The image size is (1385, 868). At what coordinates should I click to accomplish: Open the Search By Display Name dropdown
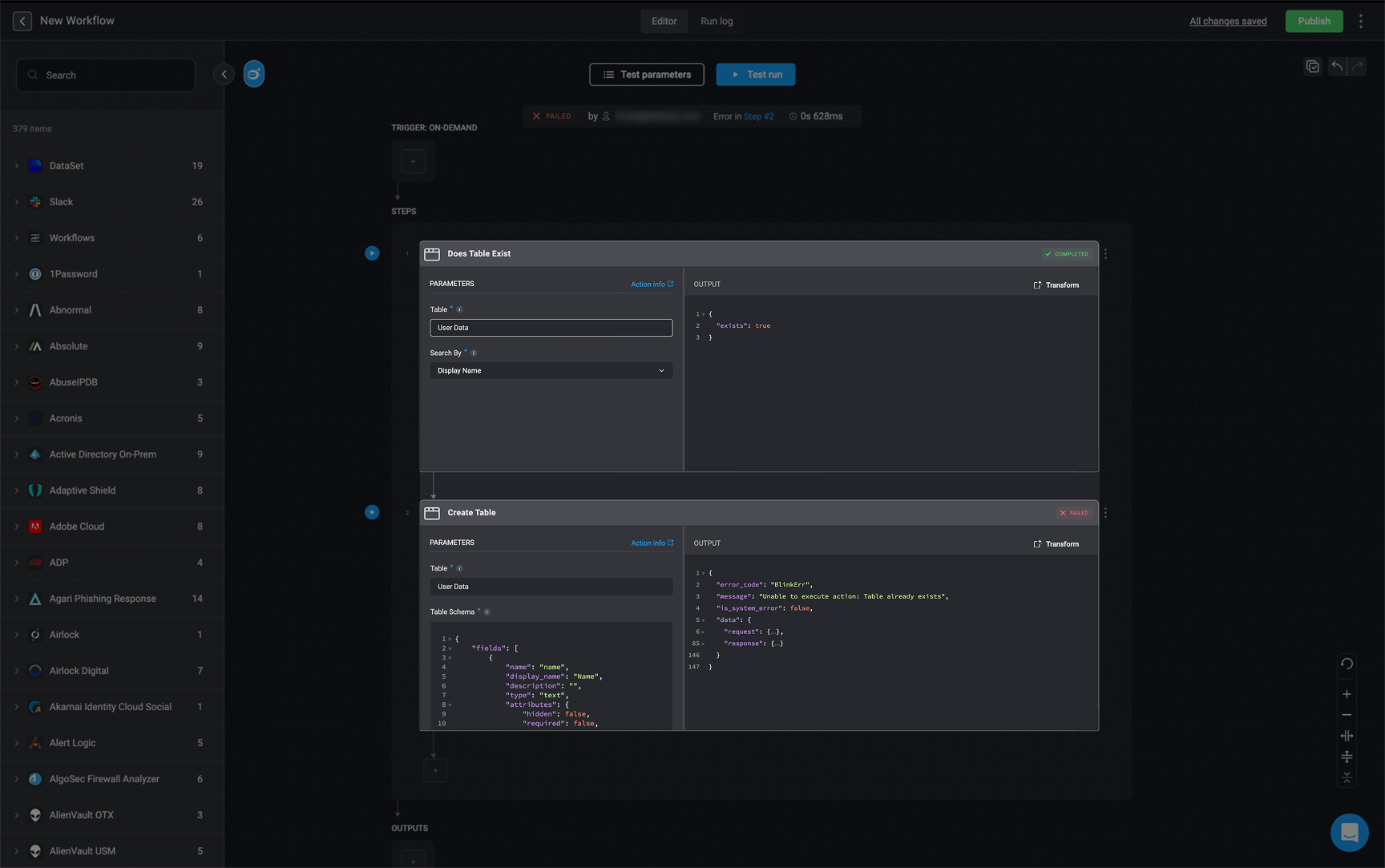coord(551,371)
